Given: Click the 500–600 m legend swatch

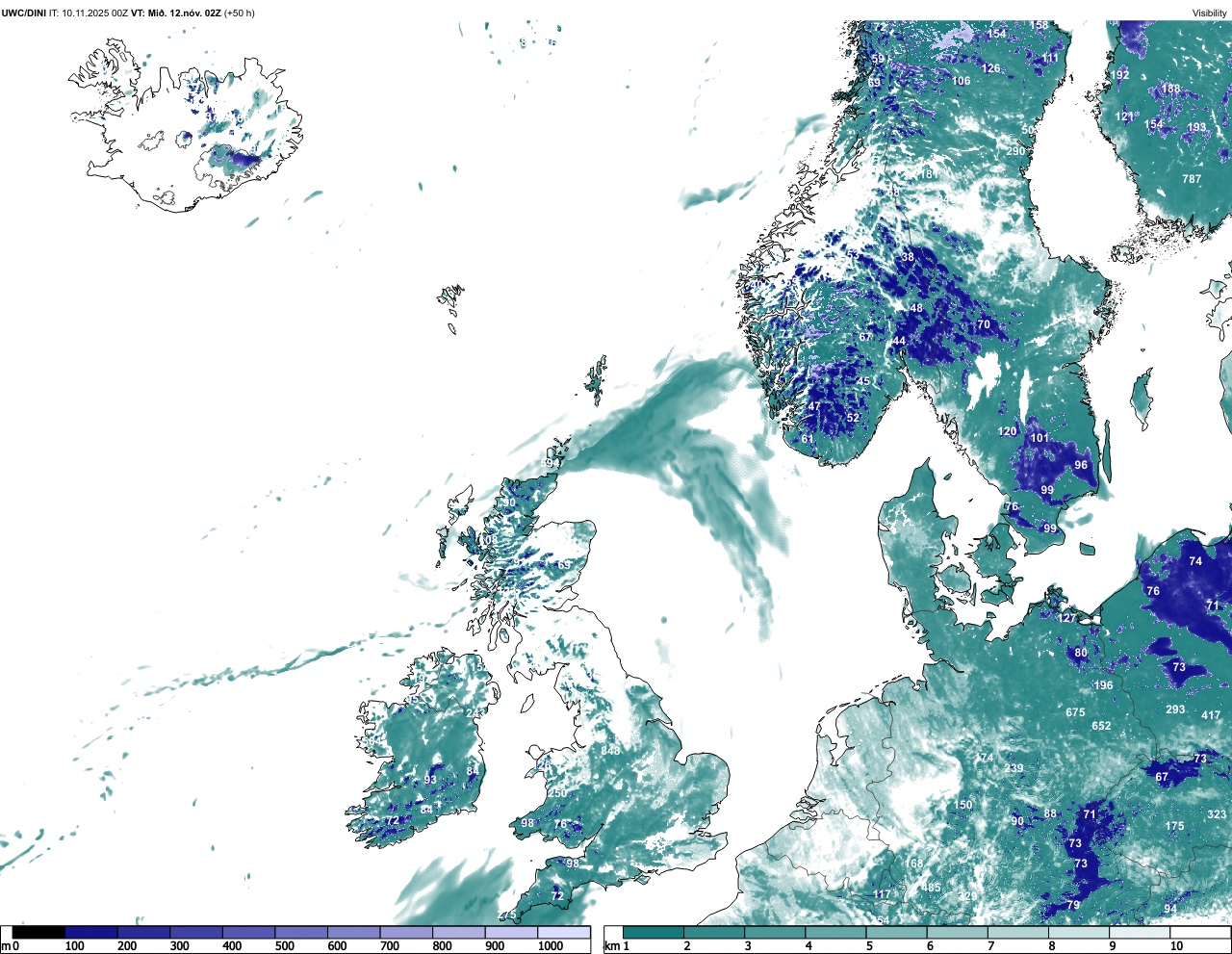Looking at the screenshot, I should click(x=301, y=933).
